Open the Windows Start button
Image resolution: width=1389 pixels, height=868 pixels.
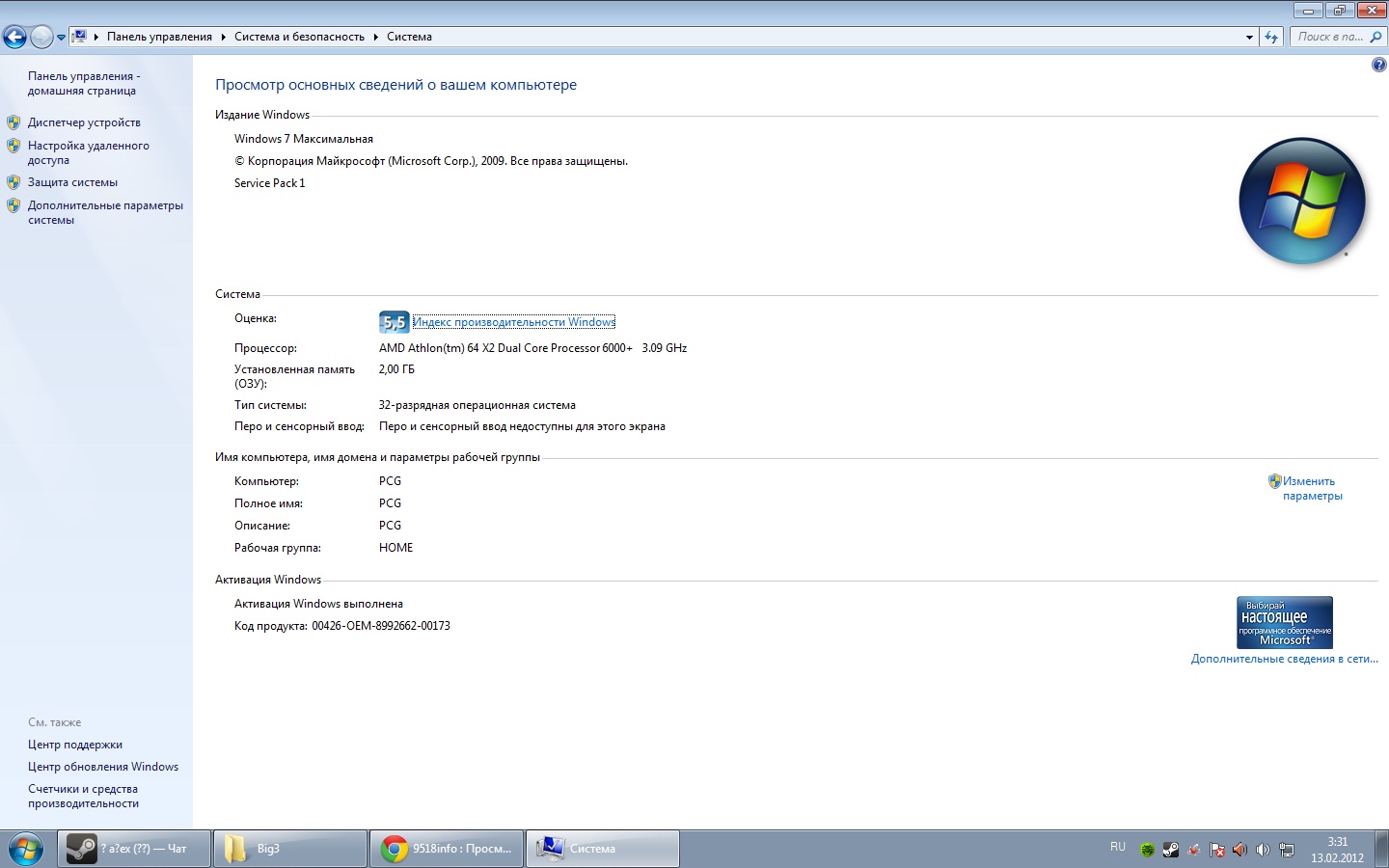click(x=26, y=849)
